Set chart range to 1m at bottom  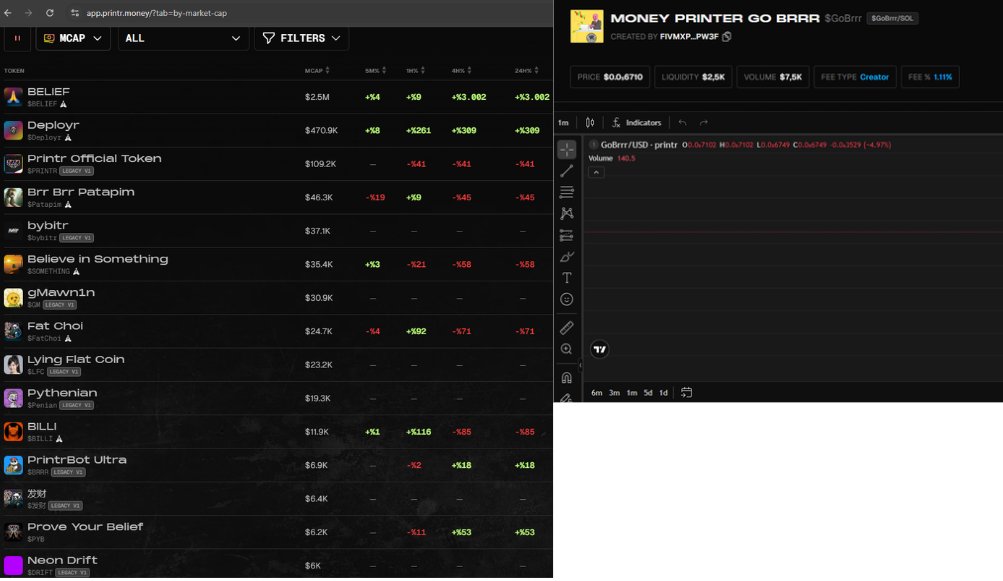pyautogui.click(x=631, y=393)
